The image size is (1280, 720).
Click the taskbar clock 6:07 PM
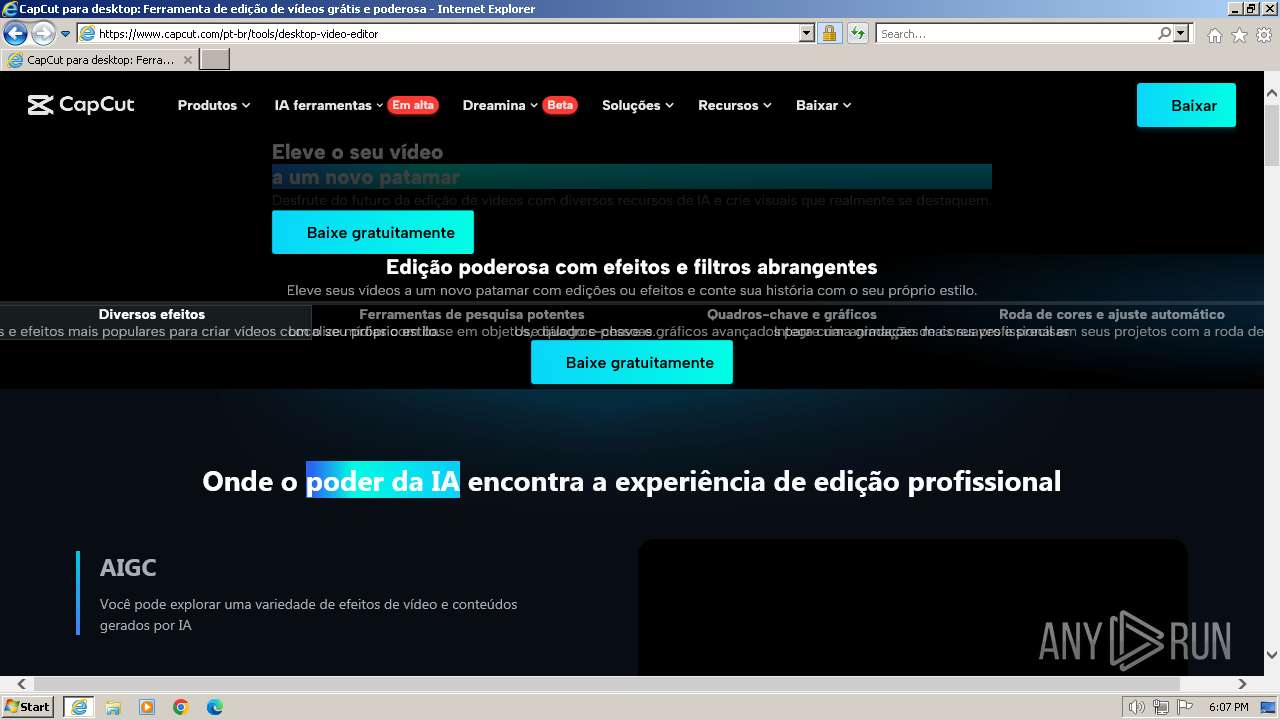(1228, 707)
